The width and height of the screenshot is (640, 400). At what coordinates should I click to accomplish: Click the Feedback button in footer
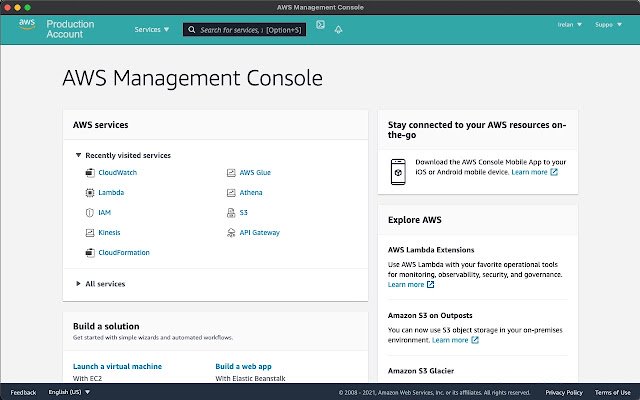click(x=23, y=393)
